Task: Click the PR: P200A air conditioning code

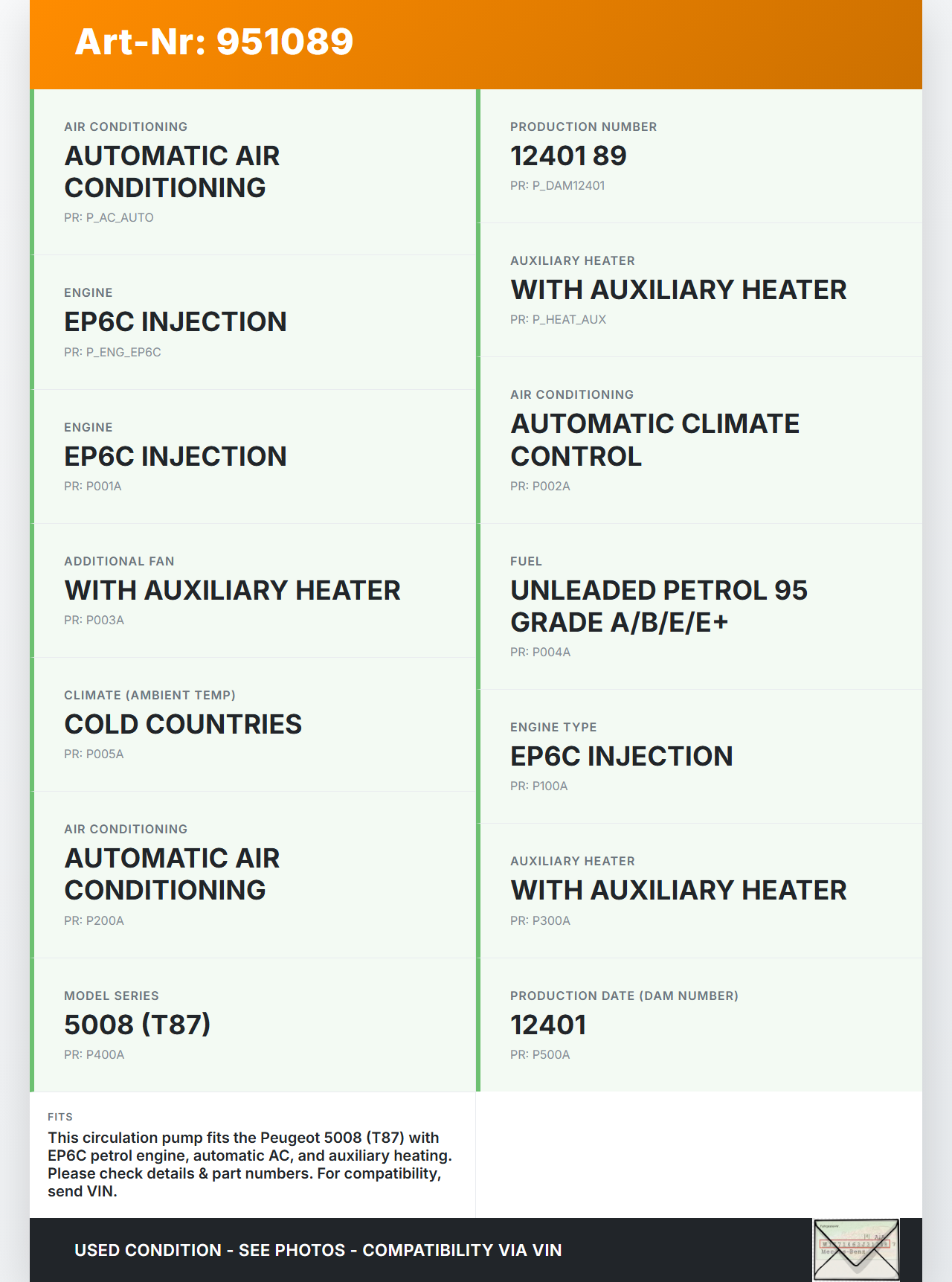Action: pyautogui.click(x=94, y=920)
